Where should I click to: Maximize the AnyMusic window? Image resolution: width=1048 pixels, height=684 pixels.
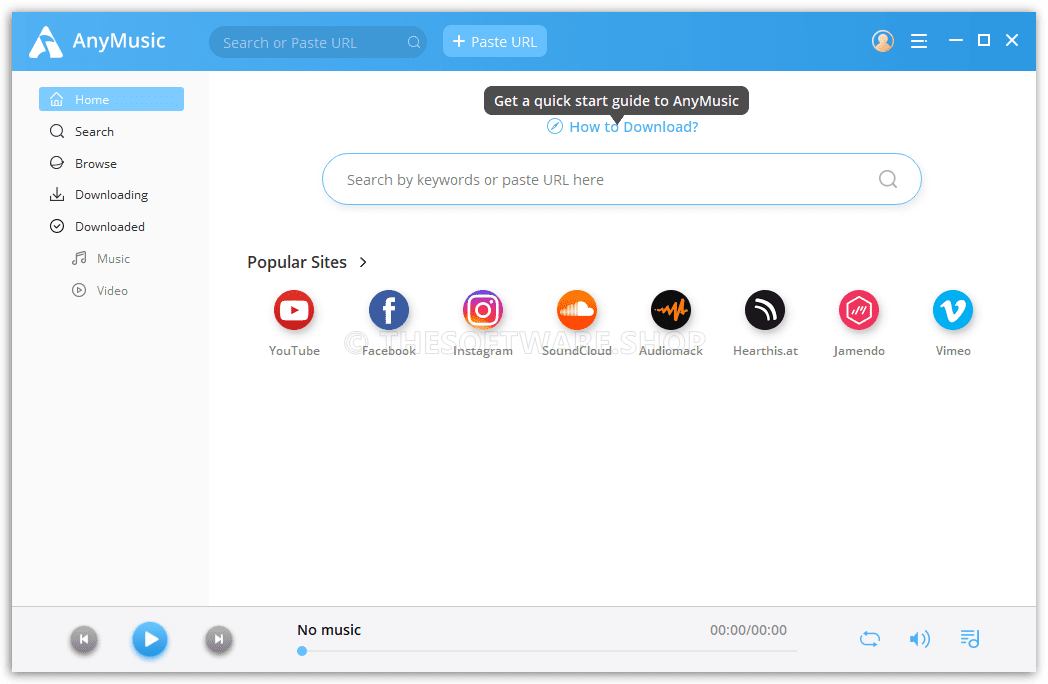pos(984,41)
